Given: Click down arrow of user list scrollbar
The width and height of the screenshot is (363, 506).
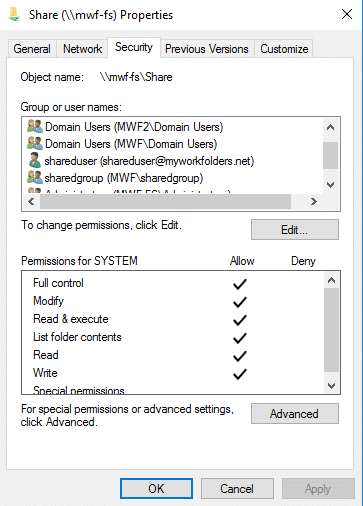Looking at the screenshot, I should click(x=331, y=185).
